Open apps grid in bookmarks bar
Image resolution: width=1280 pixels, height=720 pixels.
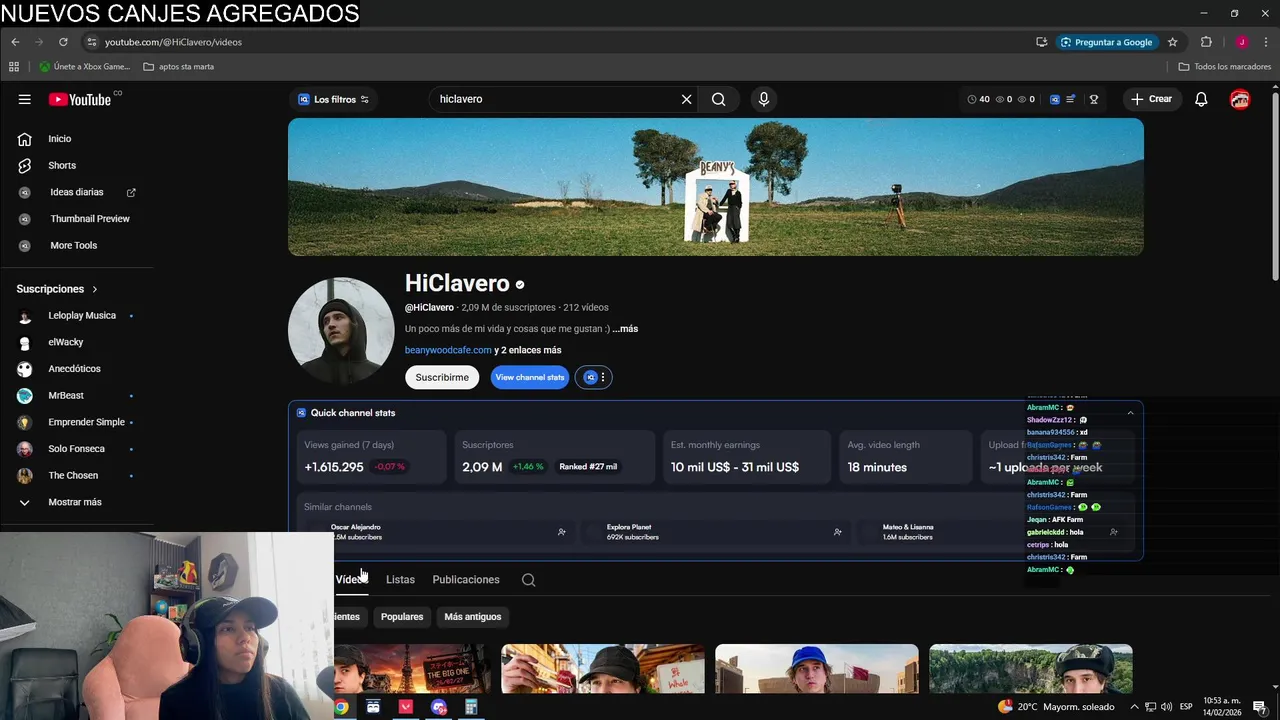[14, 67]
